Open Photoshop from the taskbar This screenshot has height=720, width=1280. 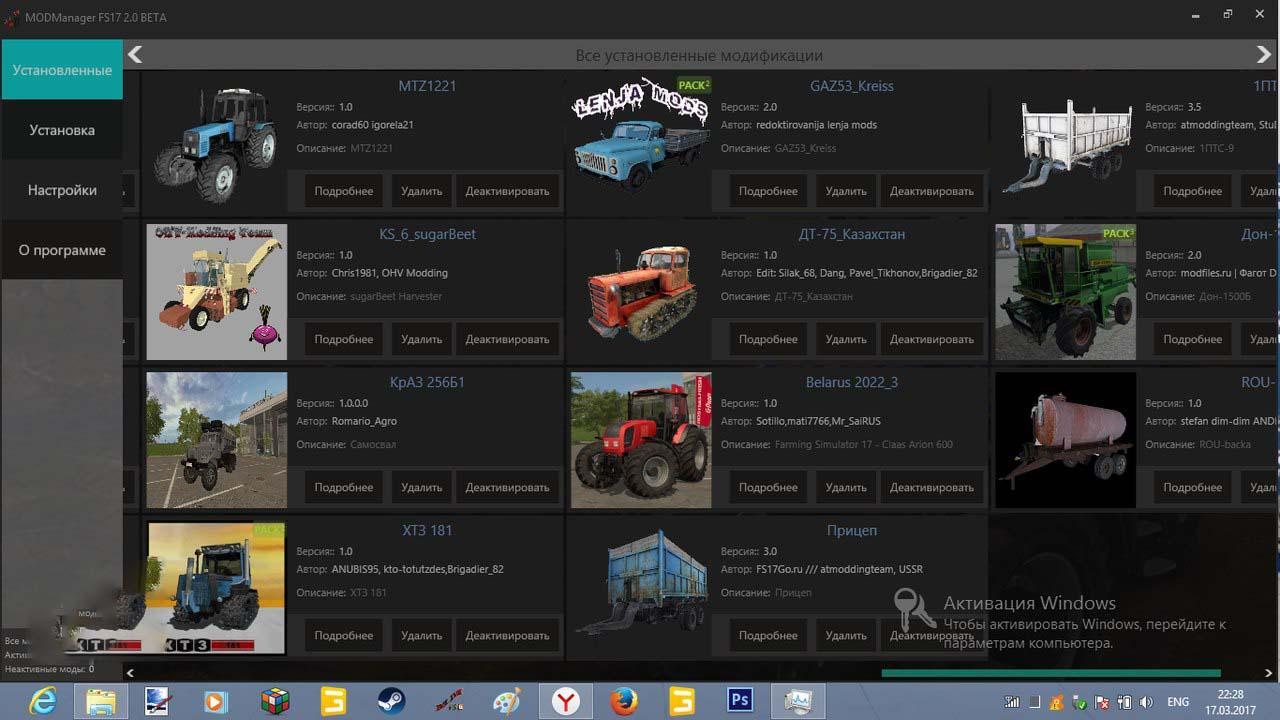[740, 701]
